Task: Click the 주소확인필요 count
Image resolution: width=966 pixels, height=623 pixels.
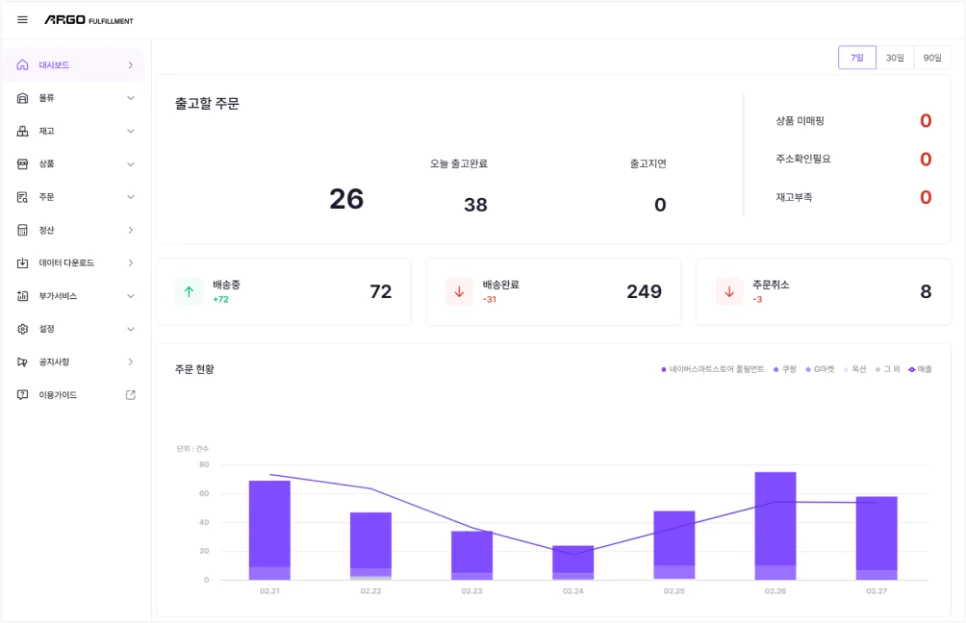Action: pos(925,159)
